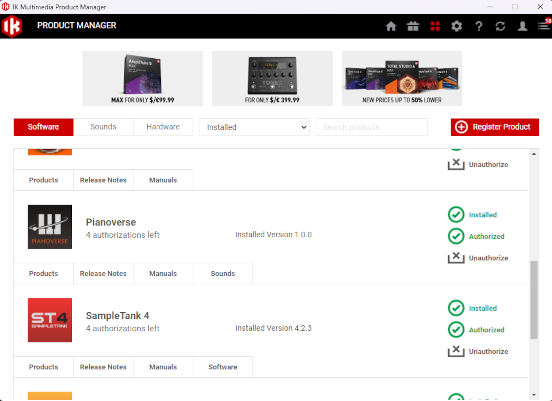Click Unauthorize link for Pianoverse

tap(488, 258)
